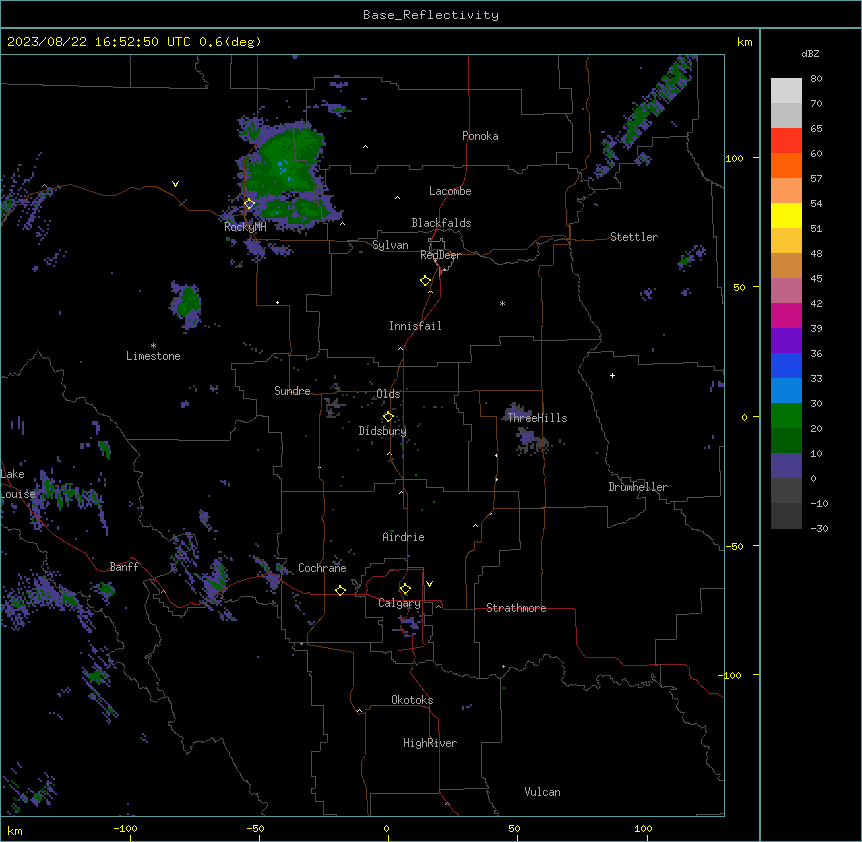The height and width of the screenshot is (842, 862).
Task: Pick the purple 36-39 dBZ legend swatch
Action: pyautogui.click(x=786, y=340)
